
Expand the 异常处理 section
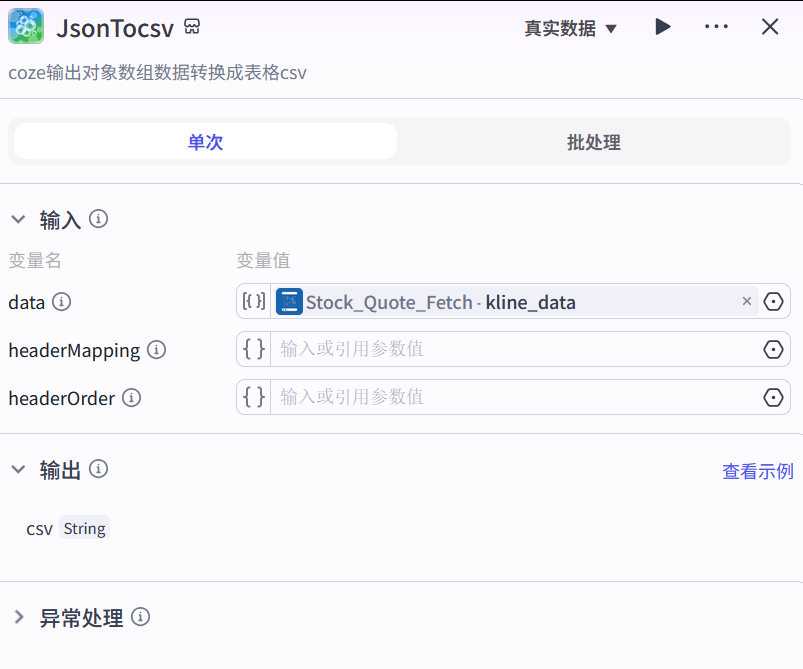click(x=19, y=617)
